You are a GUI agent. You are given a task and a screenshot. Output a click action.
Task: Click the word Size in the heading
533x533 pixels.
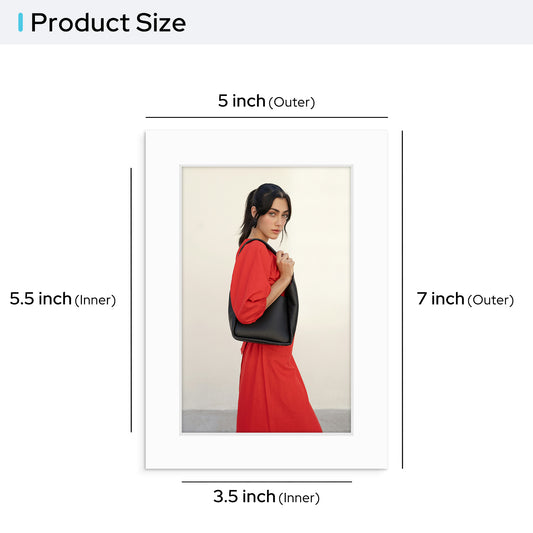(161, 23)
